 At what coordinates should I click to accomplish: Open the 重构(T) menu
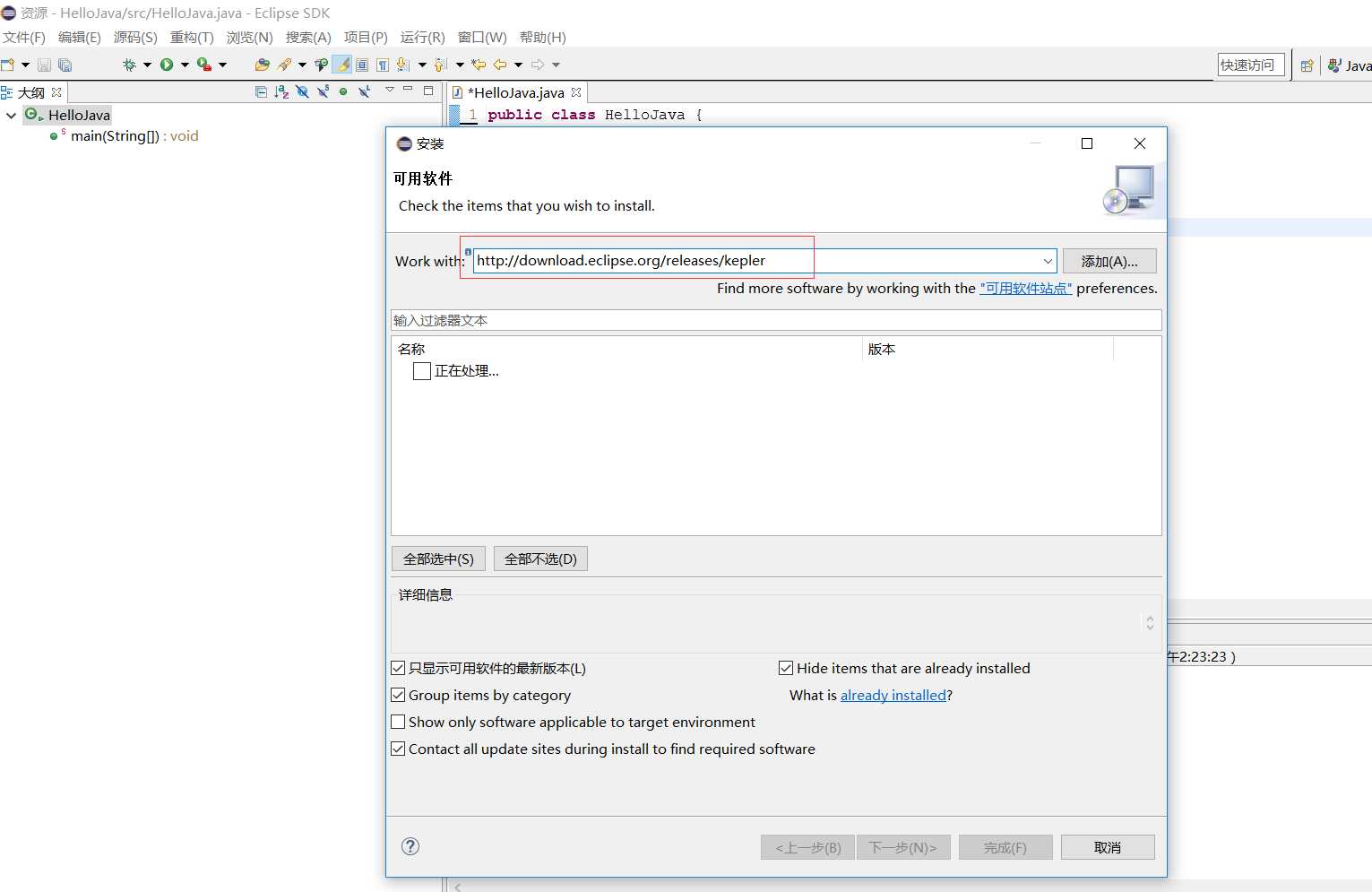192,38
